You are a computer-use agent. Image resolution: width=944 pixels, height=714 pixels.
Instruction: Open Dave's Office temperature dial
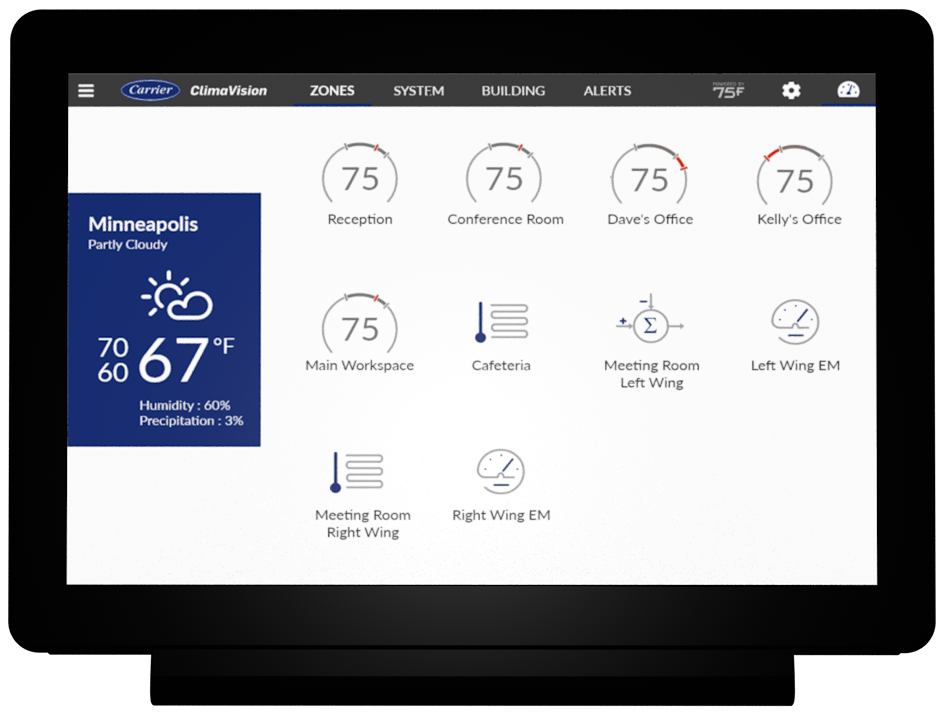649,177
